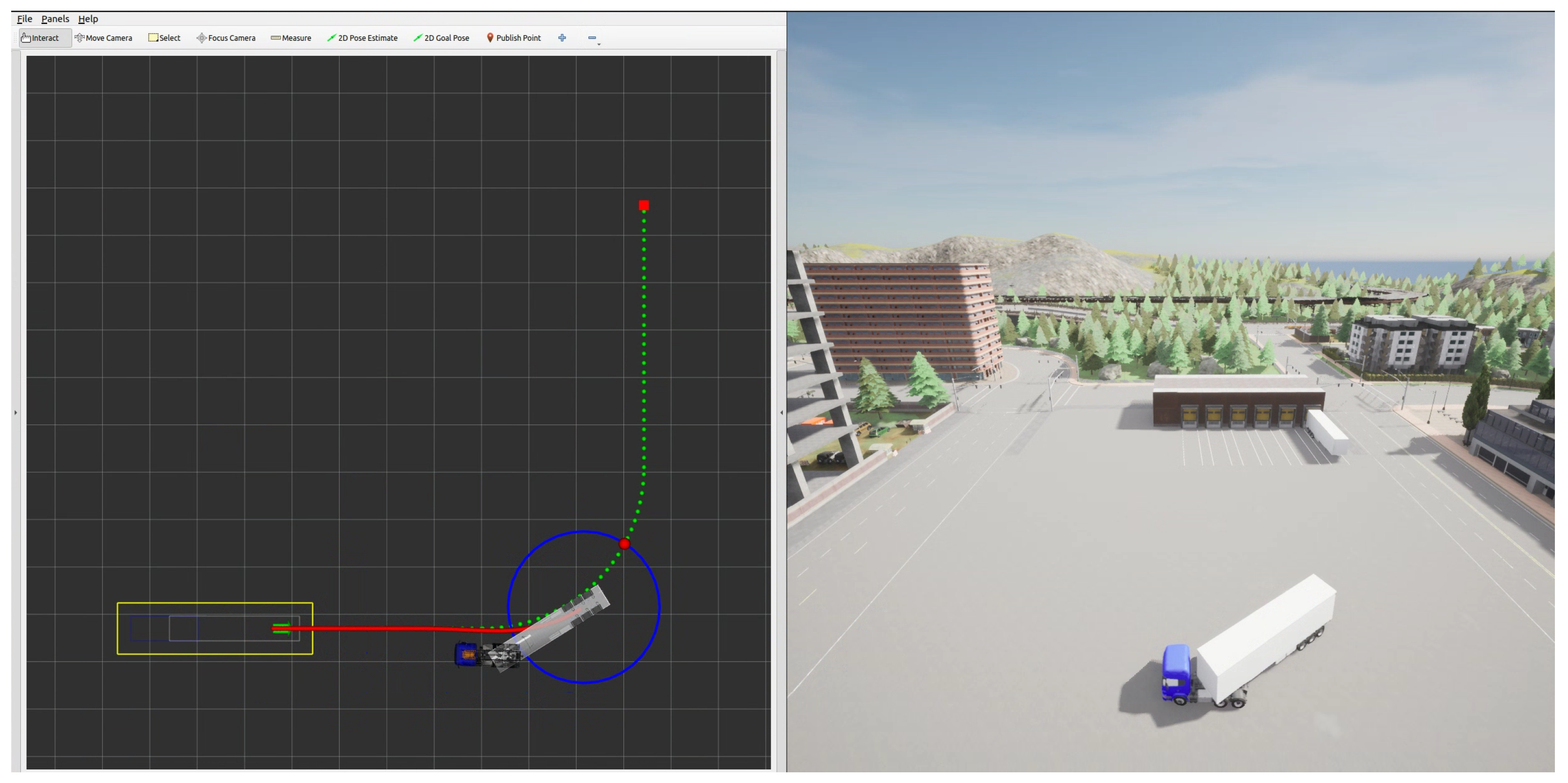1568x783 pixels.
Task: Click the Focus Camera tool
Action: [226, 38]
